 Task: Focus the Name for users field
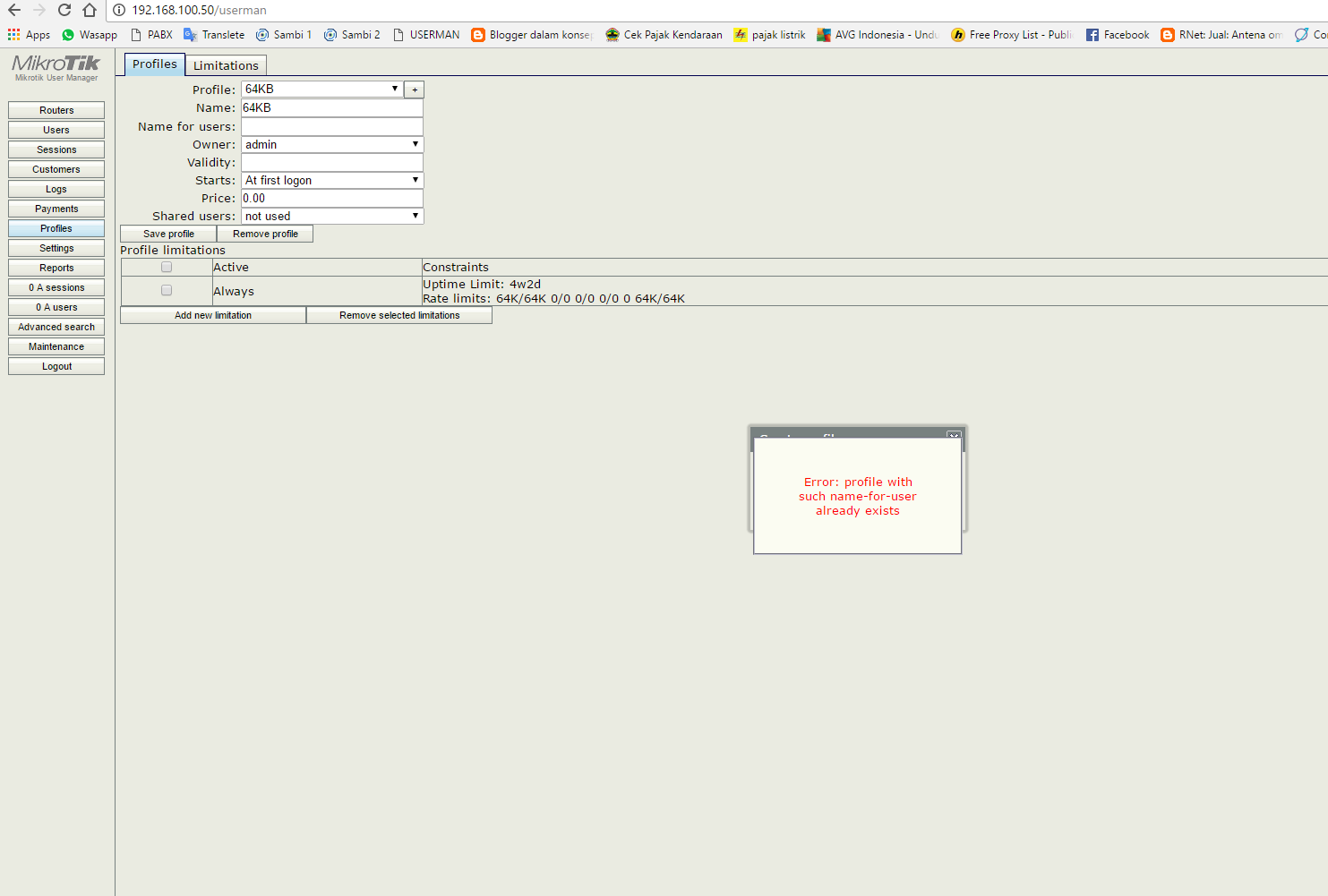332,126
